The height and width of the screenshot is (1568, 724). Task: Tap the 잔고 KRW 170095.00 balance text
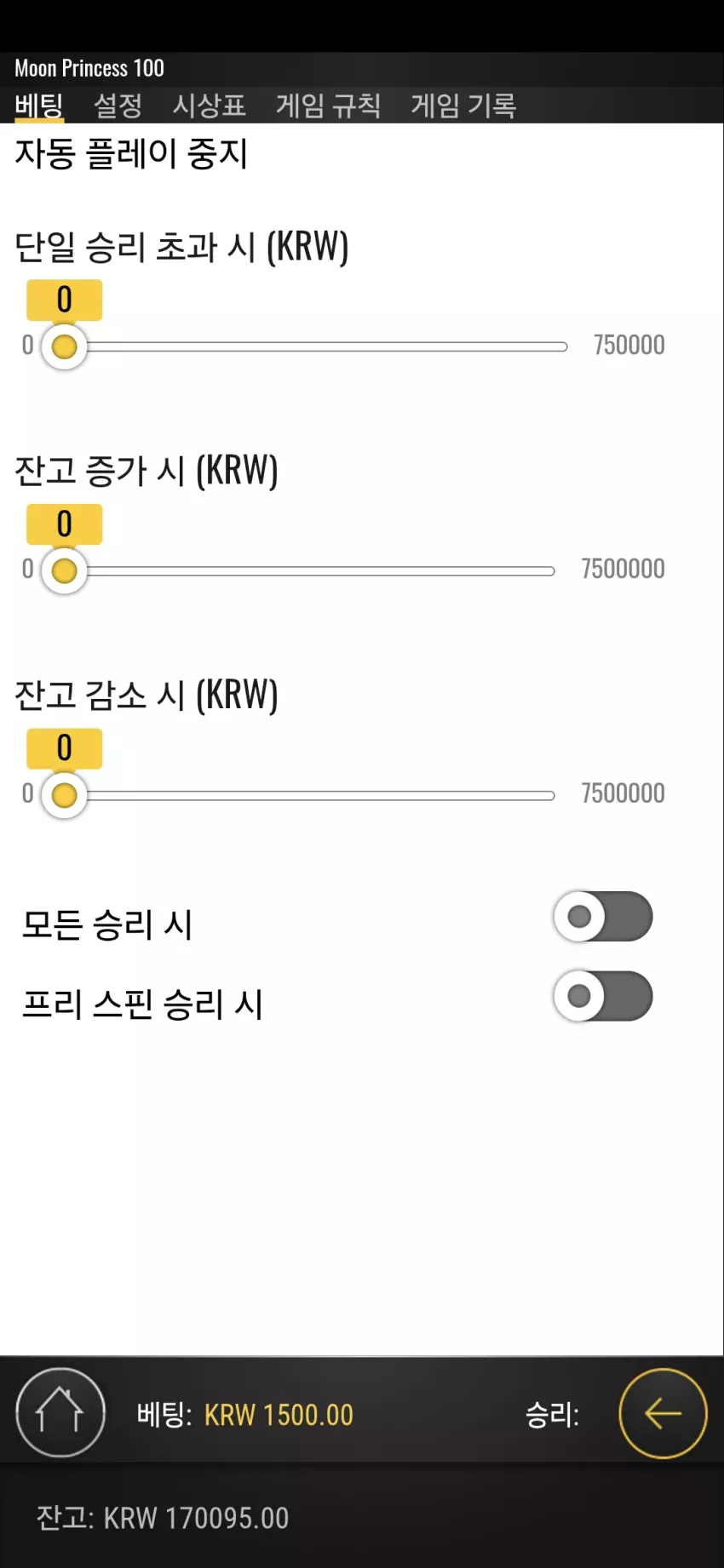tap(163, 1518)
